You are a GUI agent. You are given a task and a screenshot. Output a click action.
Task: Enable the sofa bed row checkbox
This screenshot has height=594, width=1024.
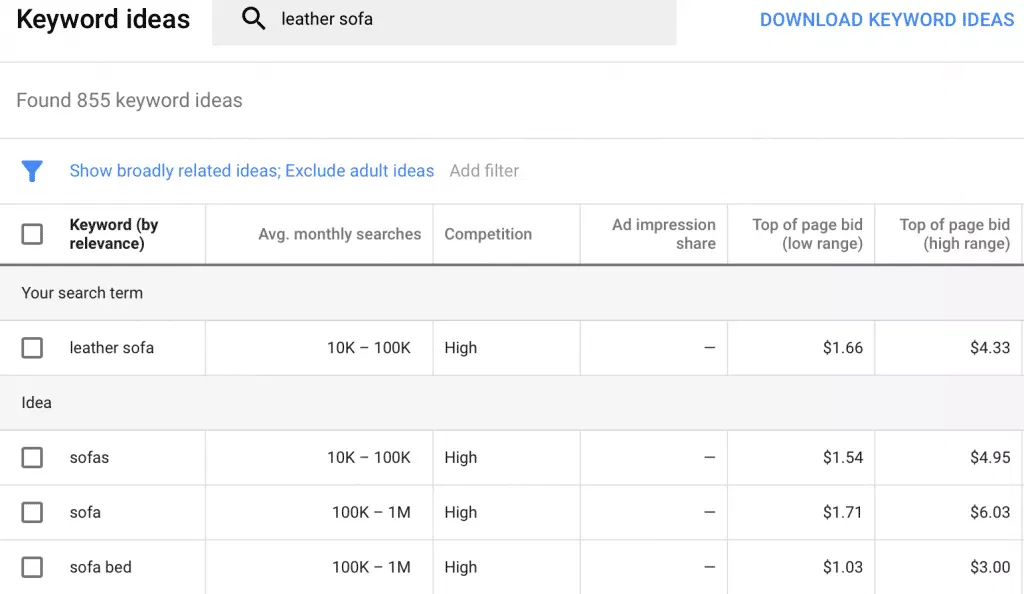pyautogui.click(x=32, y=567)
